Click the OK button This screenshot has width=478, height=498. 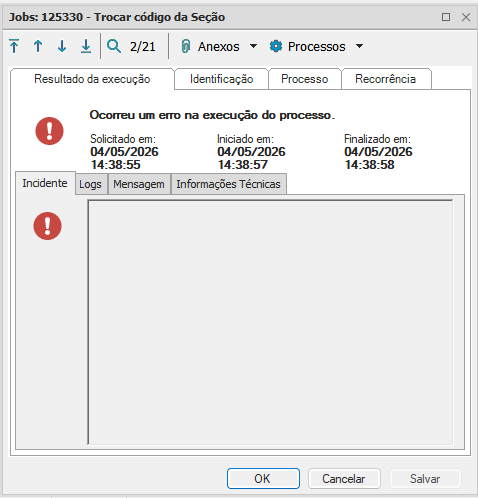tap(263, 479)
